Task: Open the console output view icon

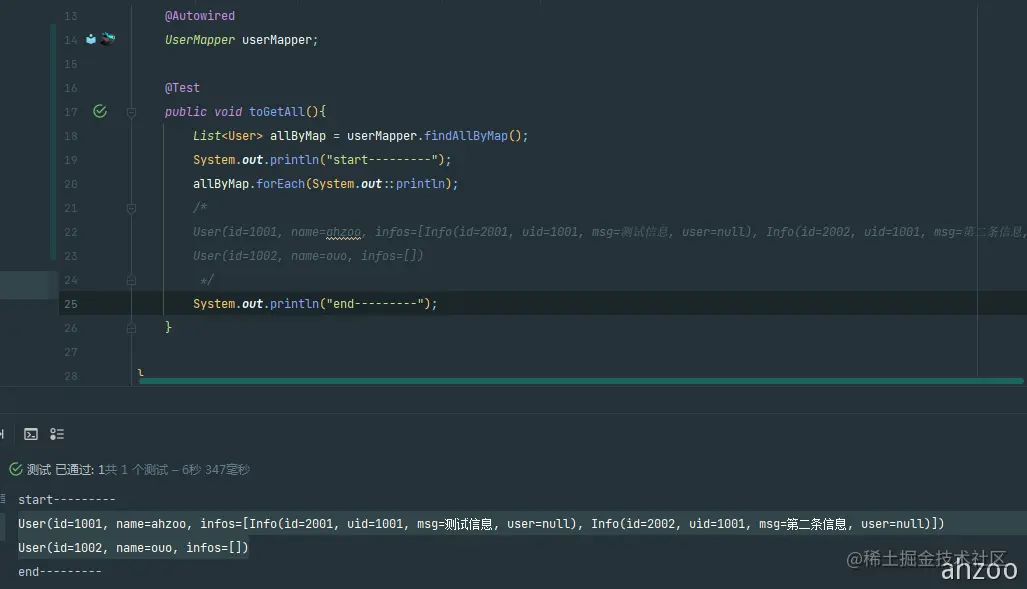Action: (31, 434)
